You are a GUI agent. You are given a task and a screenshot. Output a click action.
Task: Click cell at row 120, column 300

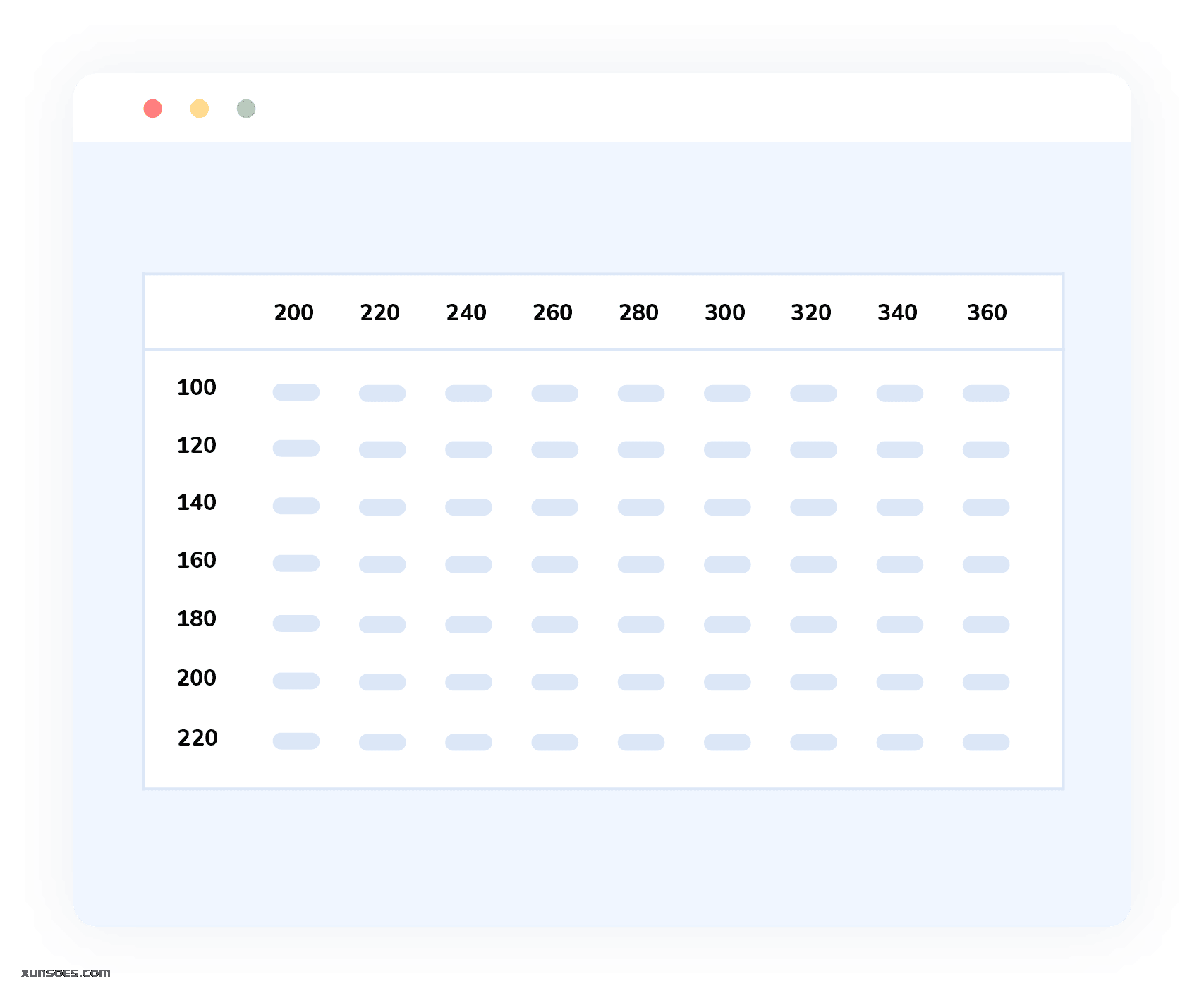[x=727, y=450]
